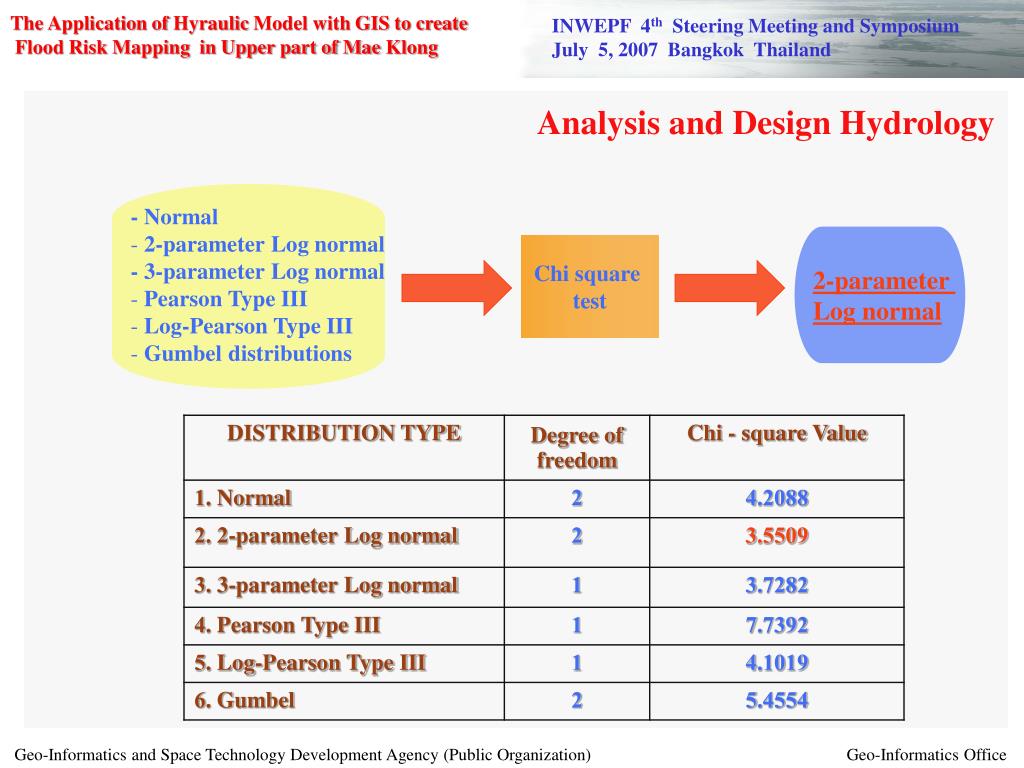The width and height of the screenshot is (1024, 768).
Task: Select the red chi-square value 3.5509
Action: 777,536
